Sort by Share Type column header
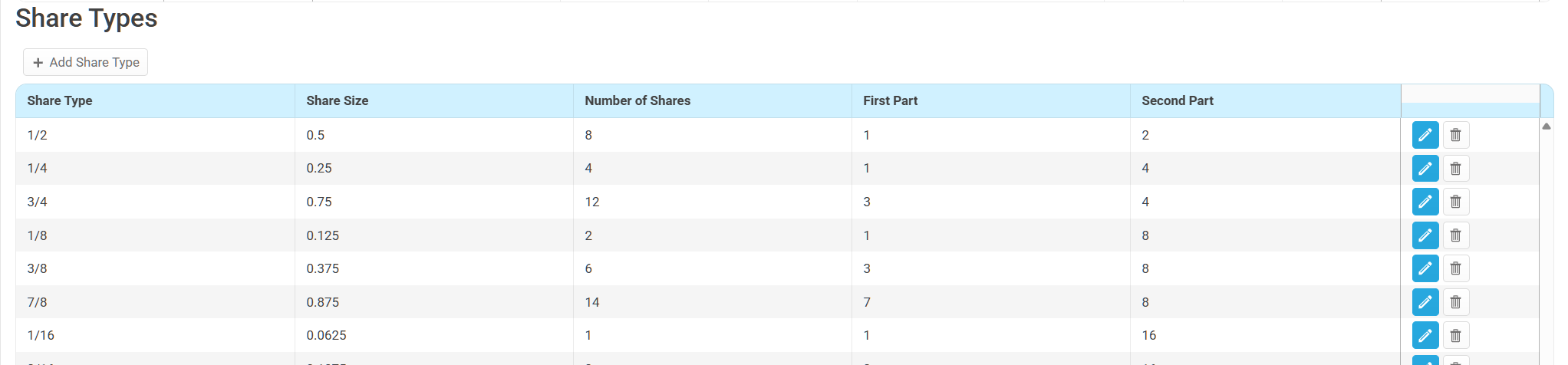Viewport: 1568px width, 365px height. coord(60,100)
